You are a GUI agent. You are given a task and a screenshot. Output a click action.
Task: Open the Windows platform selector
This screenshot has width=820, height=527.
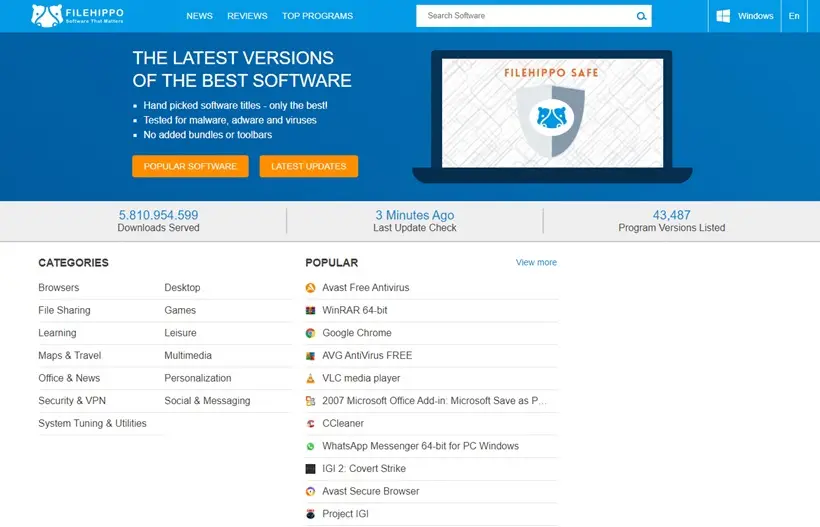(x=745, y=16)
